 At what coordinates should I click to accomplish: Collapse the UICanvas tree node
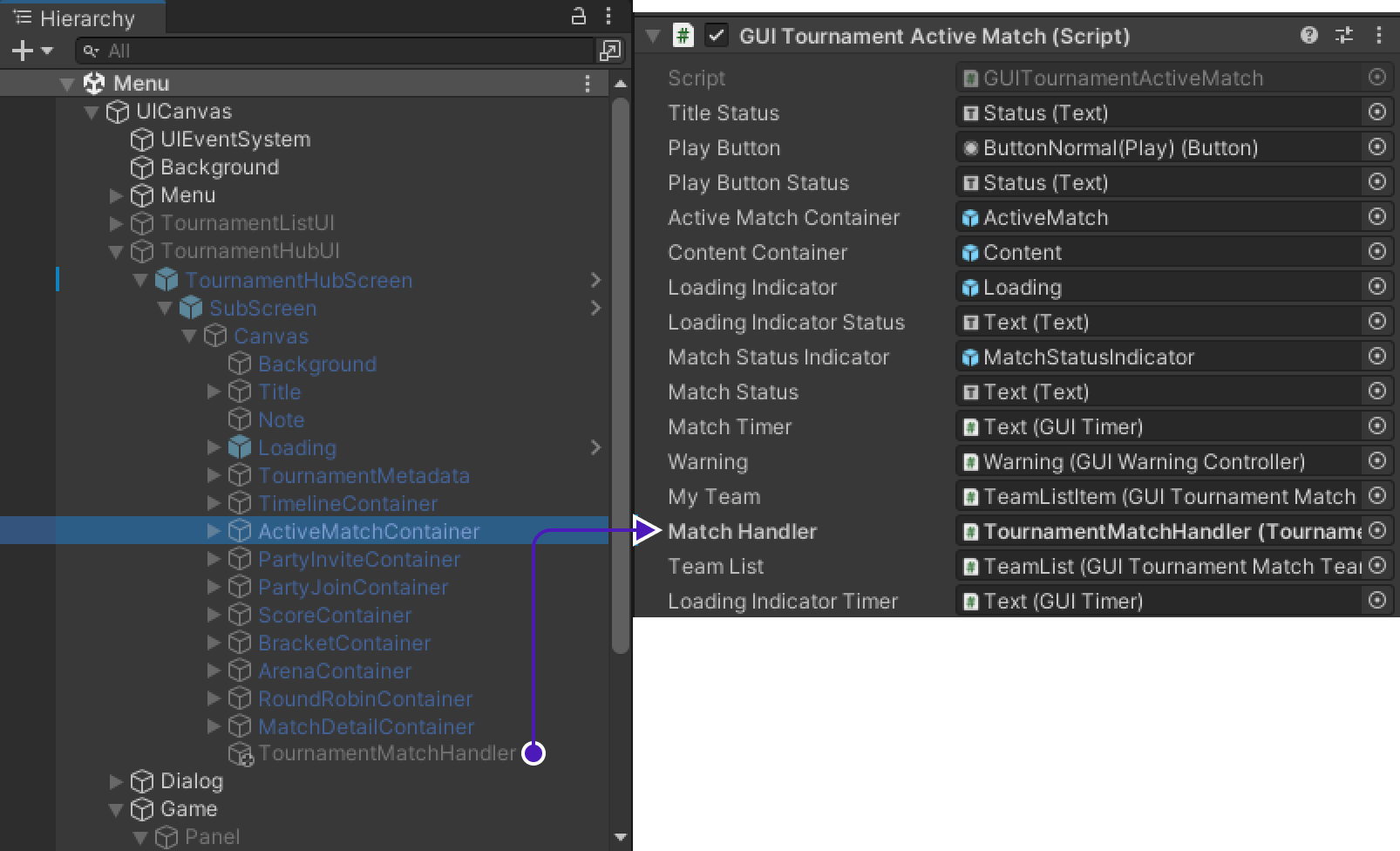pos(92,112)
